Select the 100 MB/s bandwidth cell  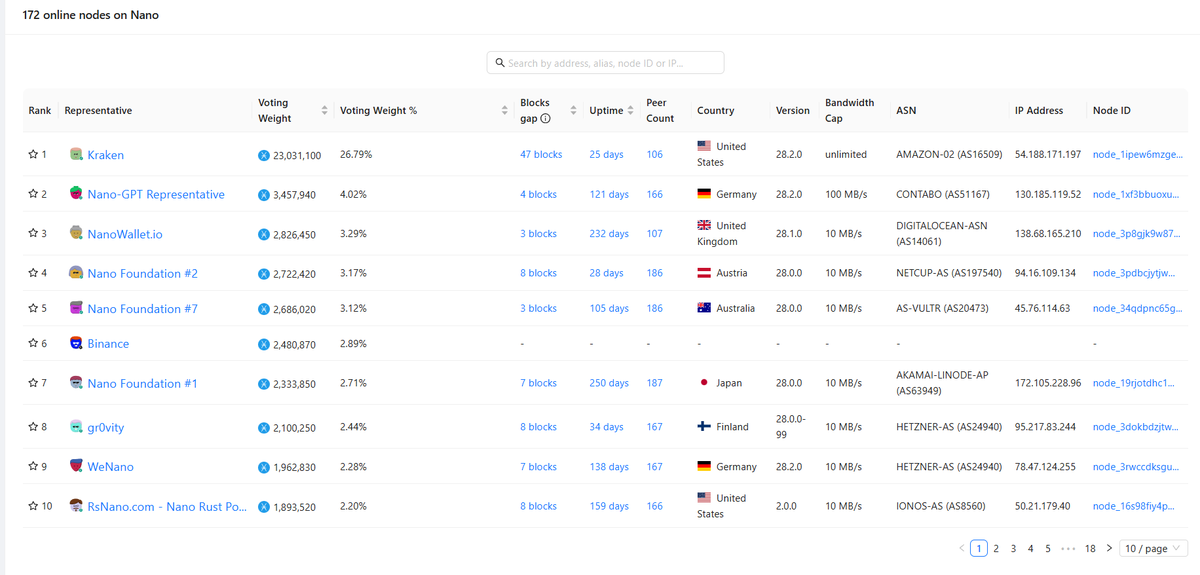tap(844, 194)
